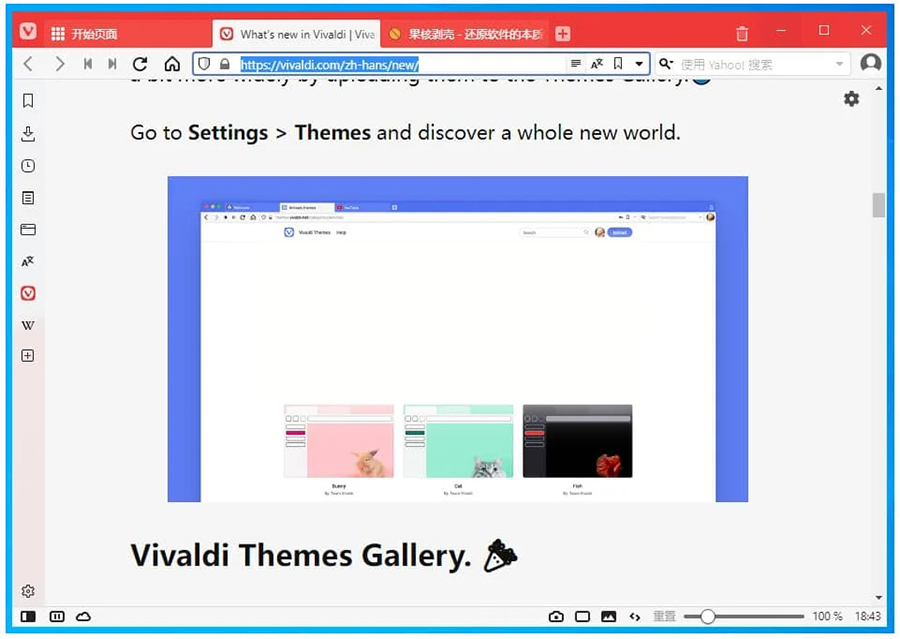
Task: Expand the bookmark dropdown arrow in address bar
Action: click(x=639, y=64)
